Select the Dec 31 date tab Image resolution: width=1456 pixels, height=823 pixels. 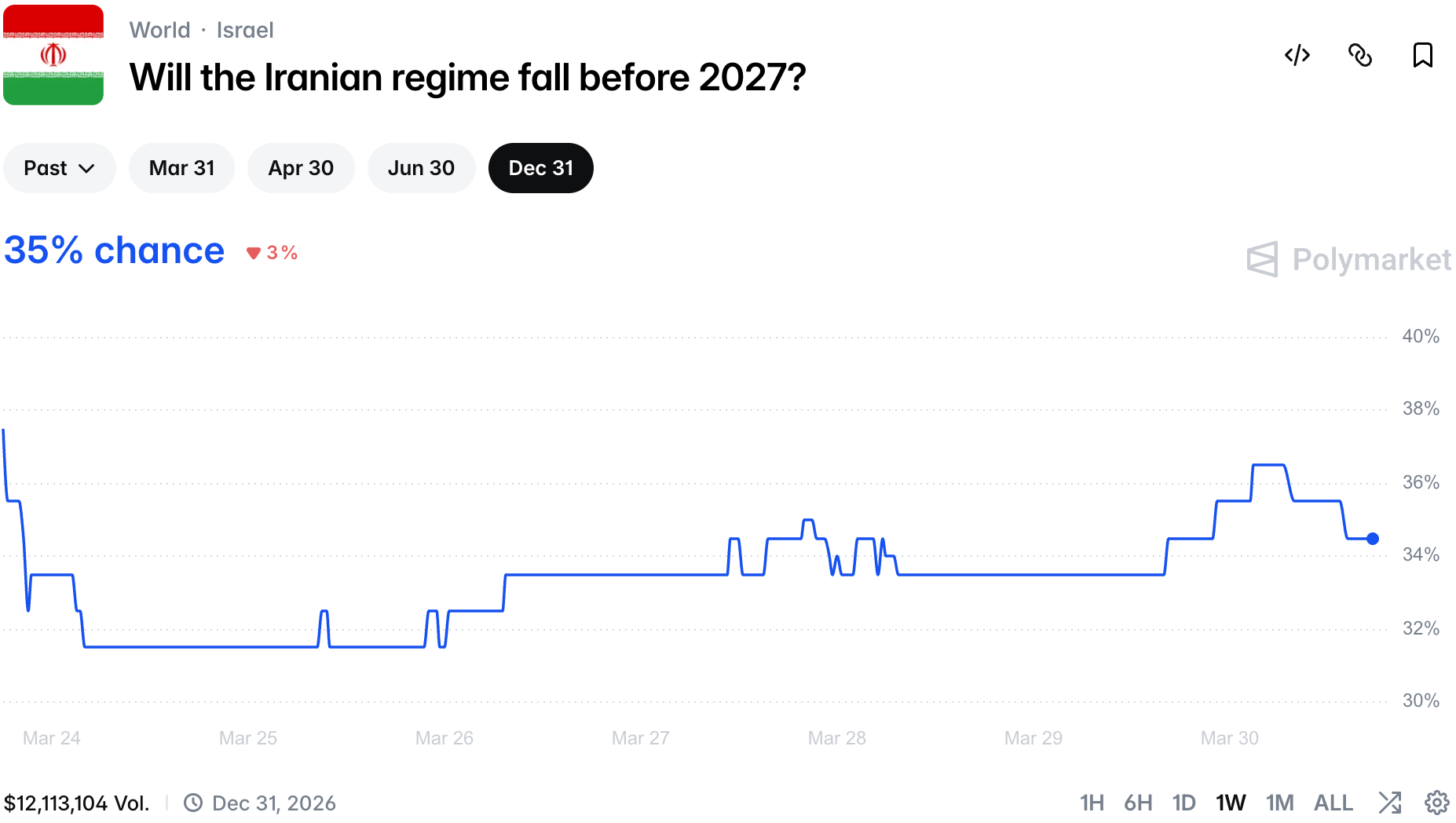(540, 168)
